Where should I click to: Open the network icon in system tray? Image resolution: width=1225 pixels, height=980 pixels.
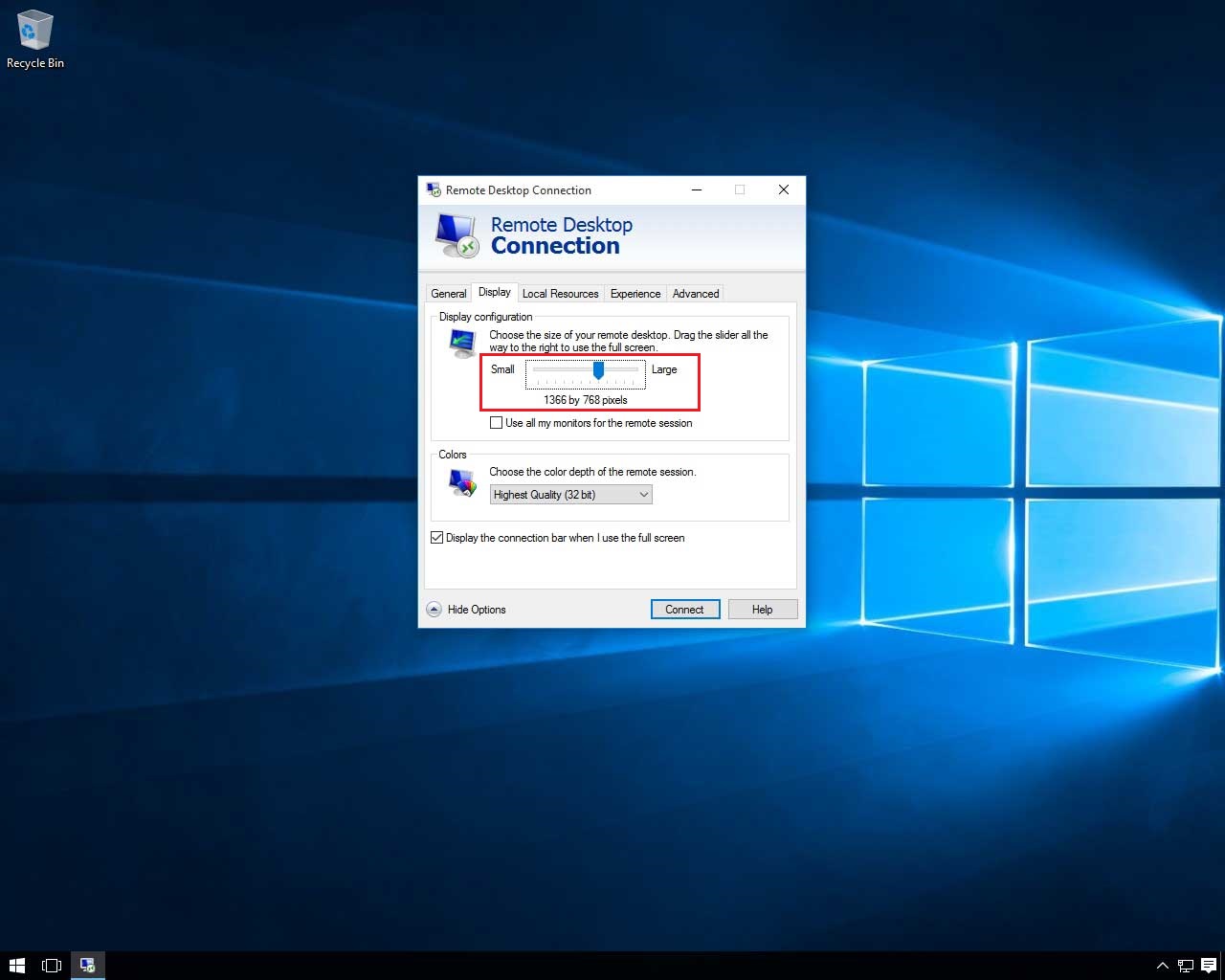[1185, 966]
